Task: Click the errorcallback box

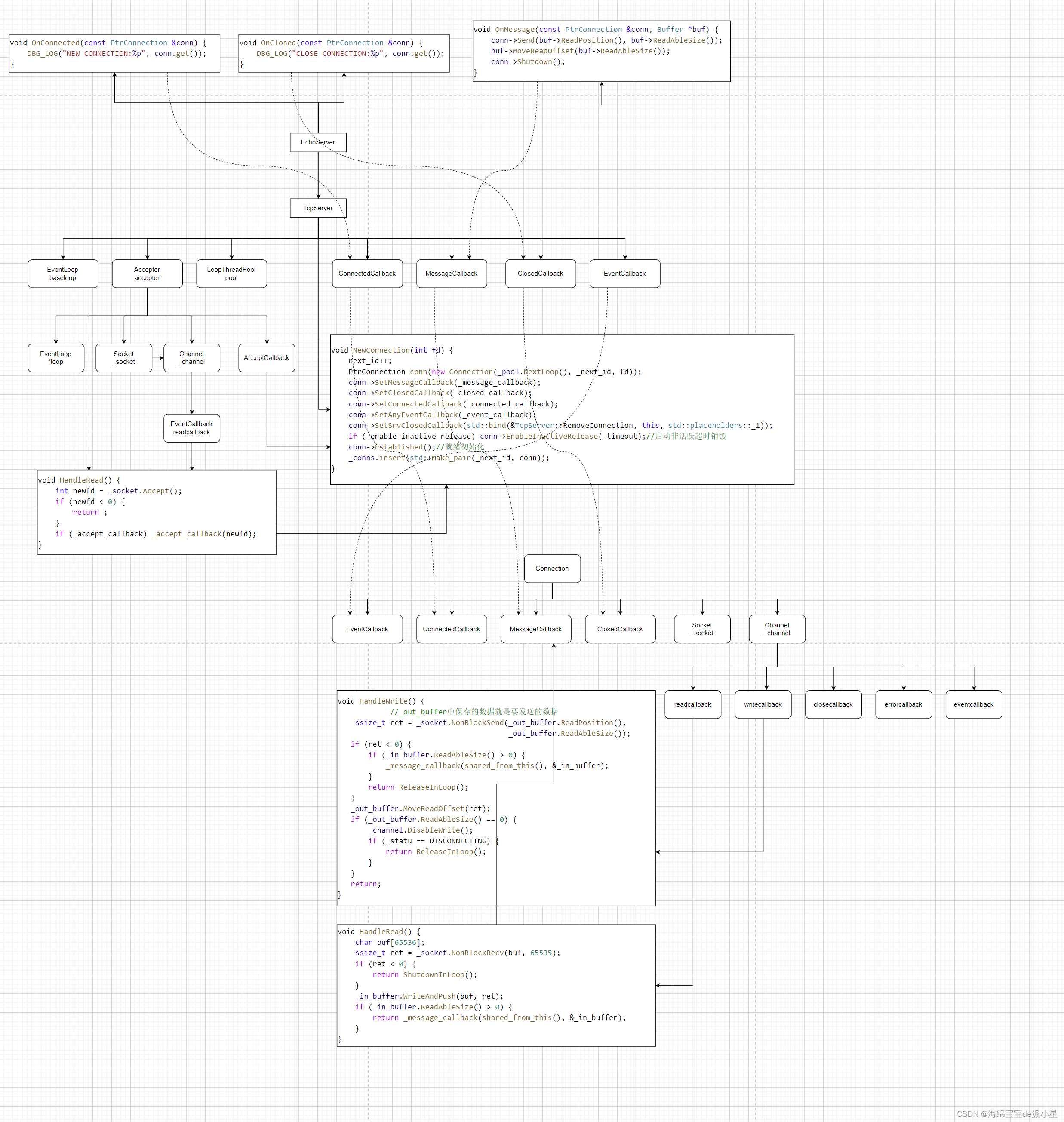Action: pyautogui.click(x=904, y=704)
